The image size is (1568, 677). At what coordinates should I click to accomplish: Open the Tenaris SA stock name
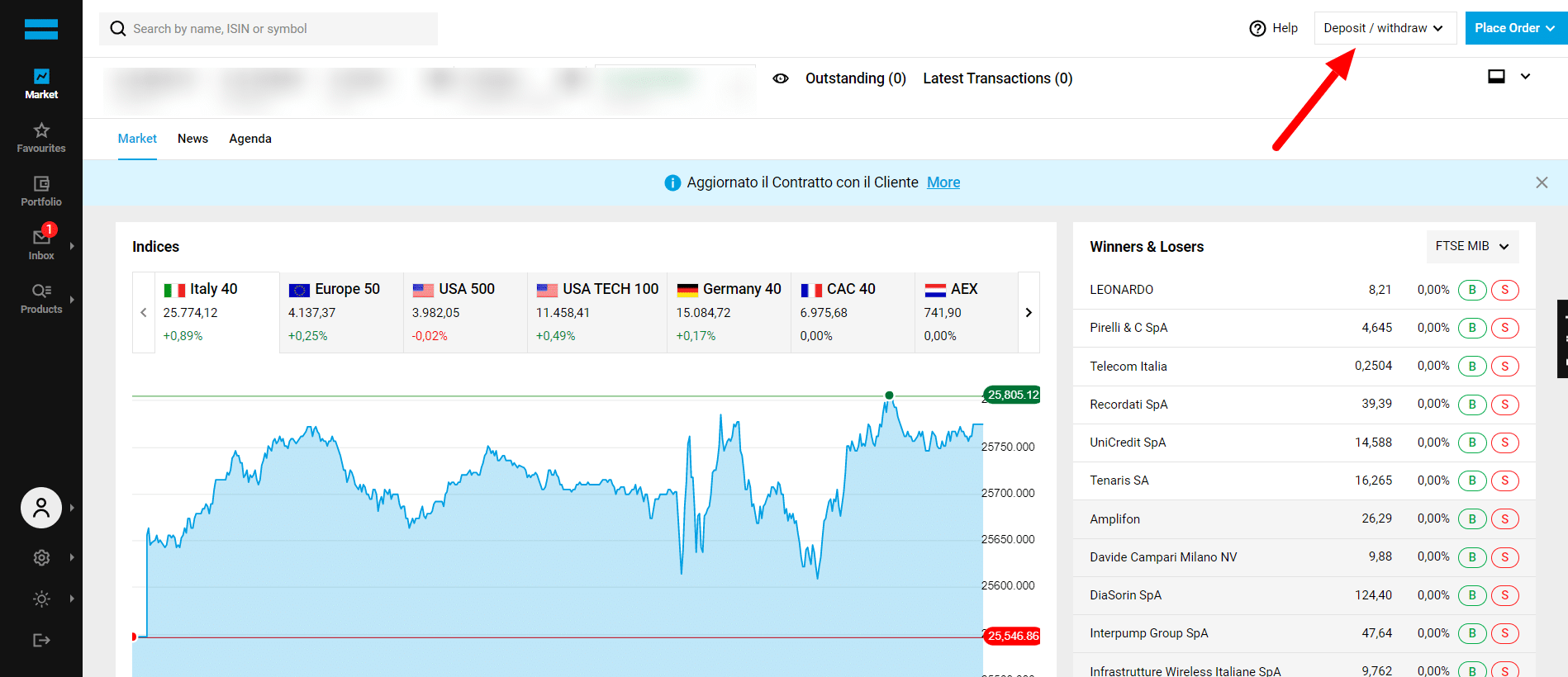[x=1119, y=481]
